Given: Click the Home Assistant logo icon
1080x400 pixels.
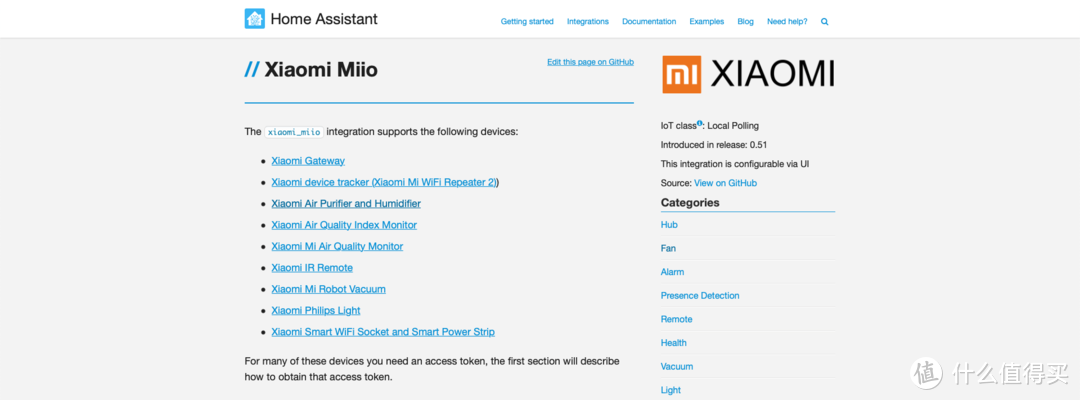Looking at the screenshot, I should click(x=255, y=19).
